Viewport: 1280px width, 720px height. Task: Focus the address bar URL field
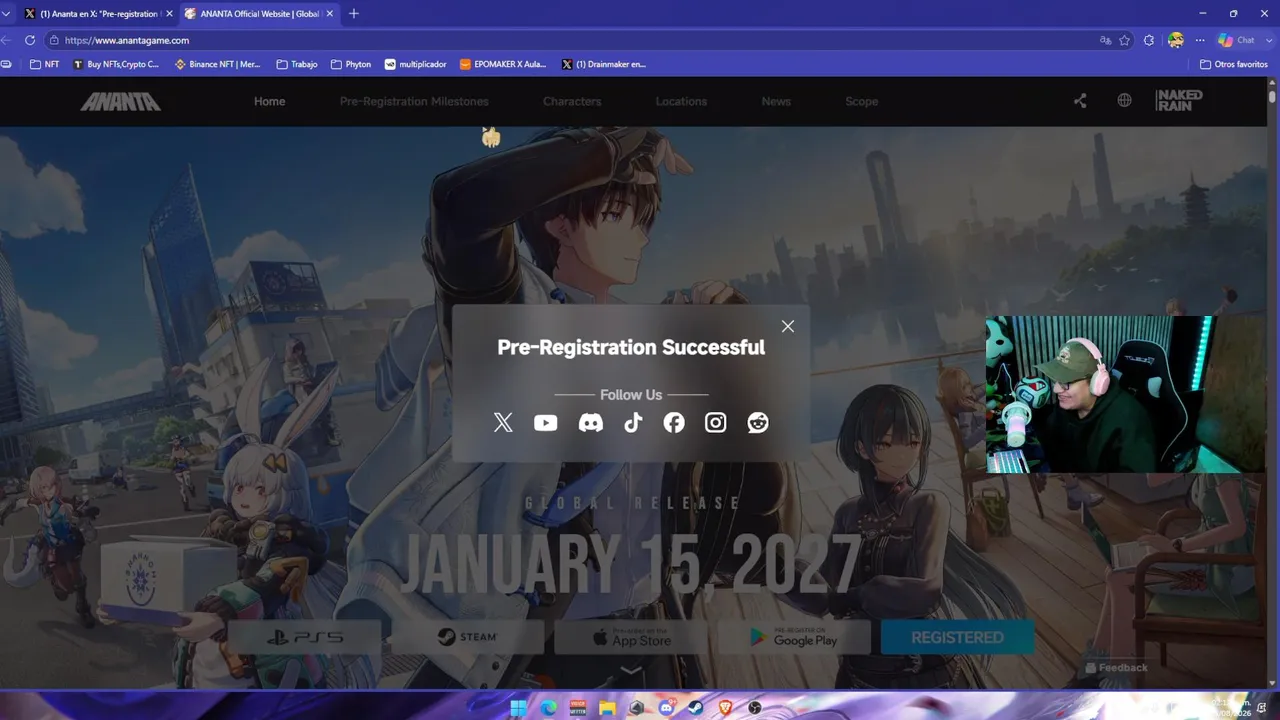(570, 40)
